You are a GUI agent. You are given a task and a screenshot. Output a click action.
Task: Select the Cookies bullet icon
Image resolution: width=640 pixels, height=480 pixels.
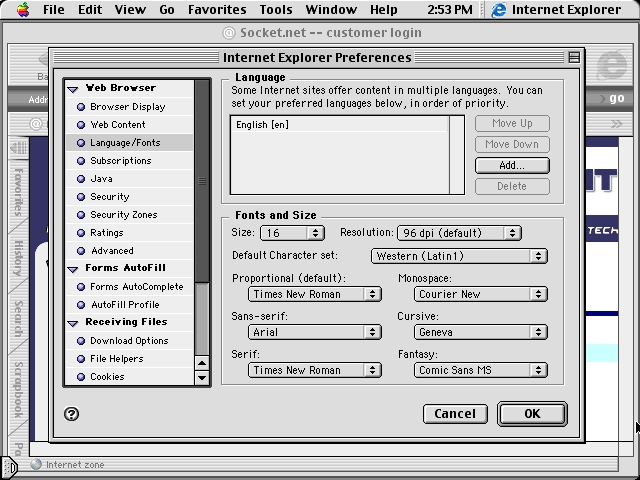(x=81, y=376)
